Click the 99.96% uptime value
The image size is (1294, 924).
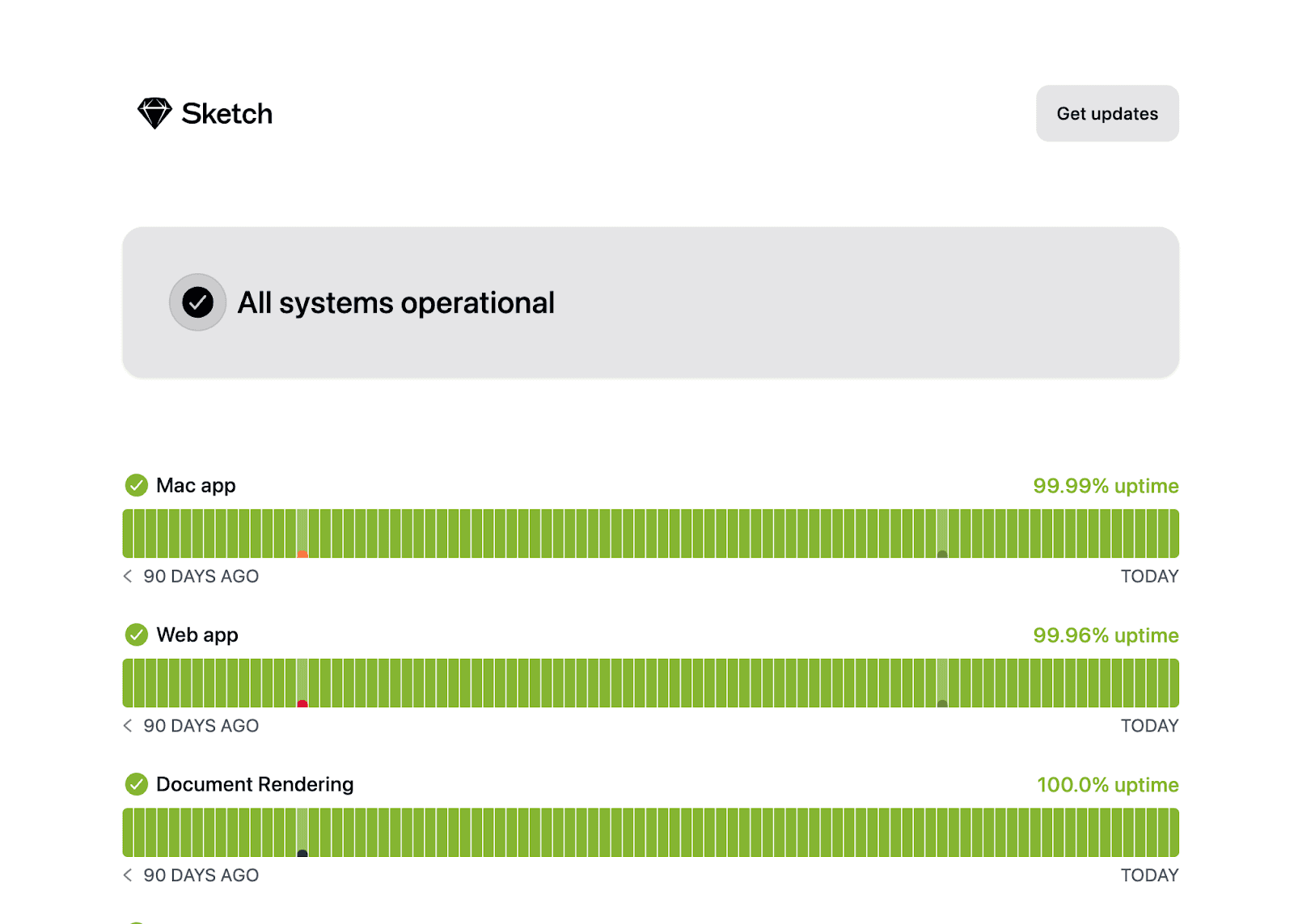[x=1106, y=635]
